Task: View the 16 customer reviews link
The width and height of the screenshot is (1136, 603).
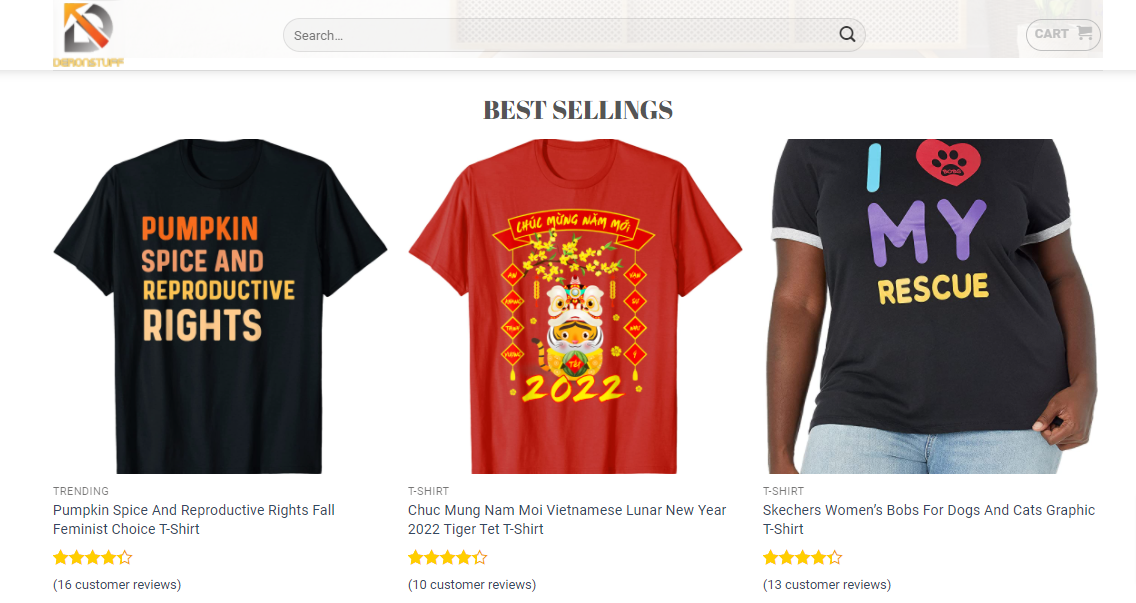Action: (117, 584)
